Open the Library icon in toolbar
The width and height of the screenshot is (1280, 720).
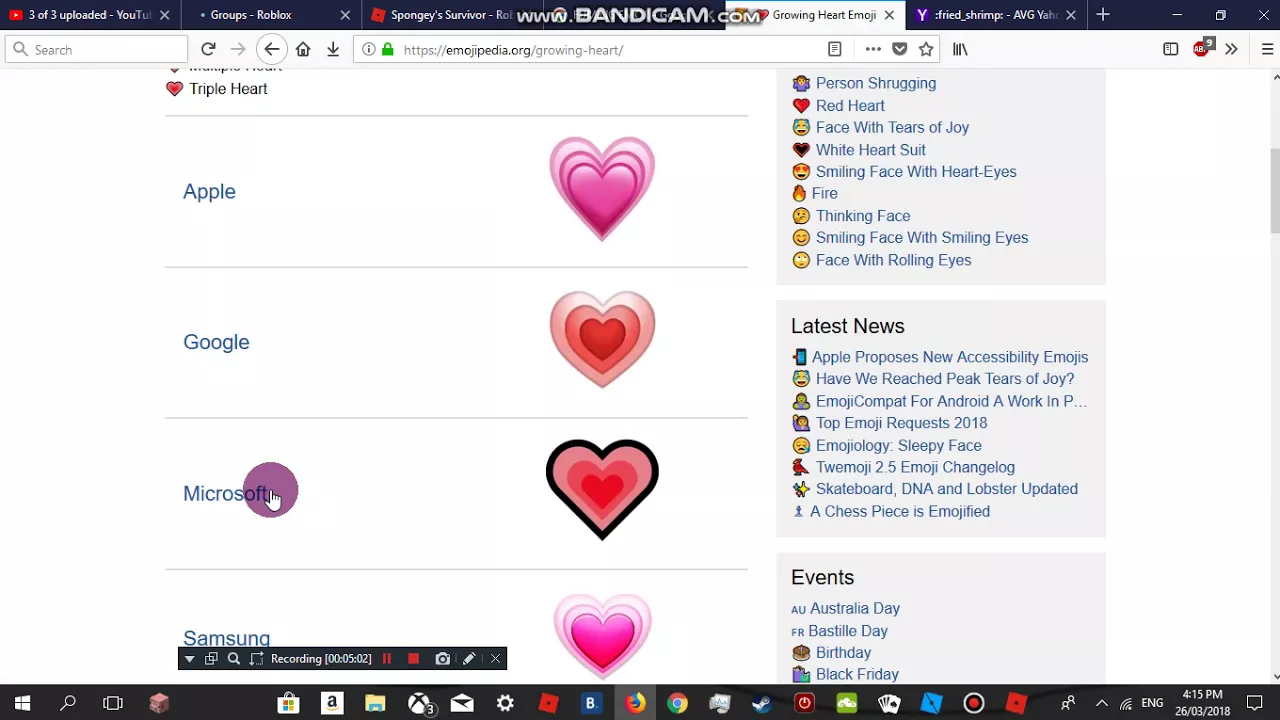[x=960, y=49]
